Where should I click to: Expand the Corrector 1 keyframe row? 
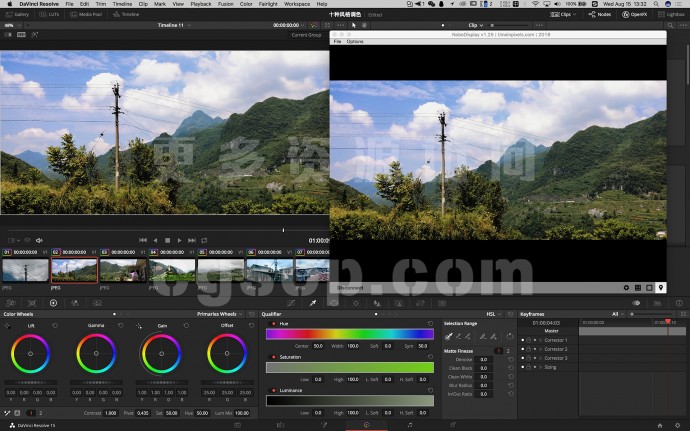coord(540,340)
